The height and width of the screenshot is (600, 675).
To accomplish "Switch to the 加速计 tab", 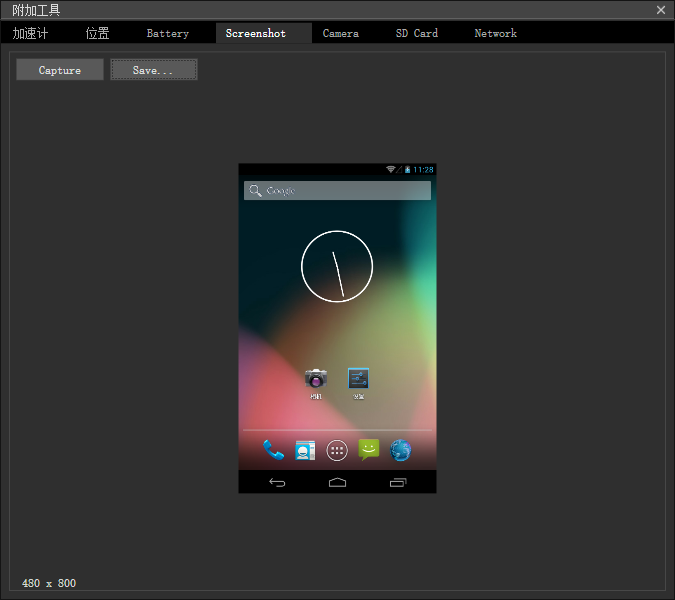I will (x=30, y=33).
